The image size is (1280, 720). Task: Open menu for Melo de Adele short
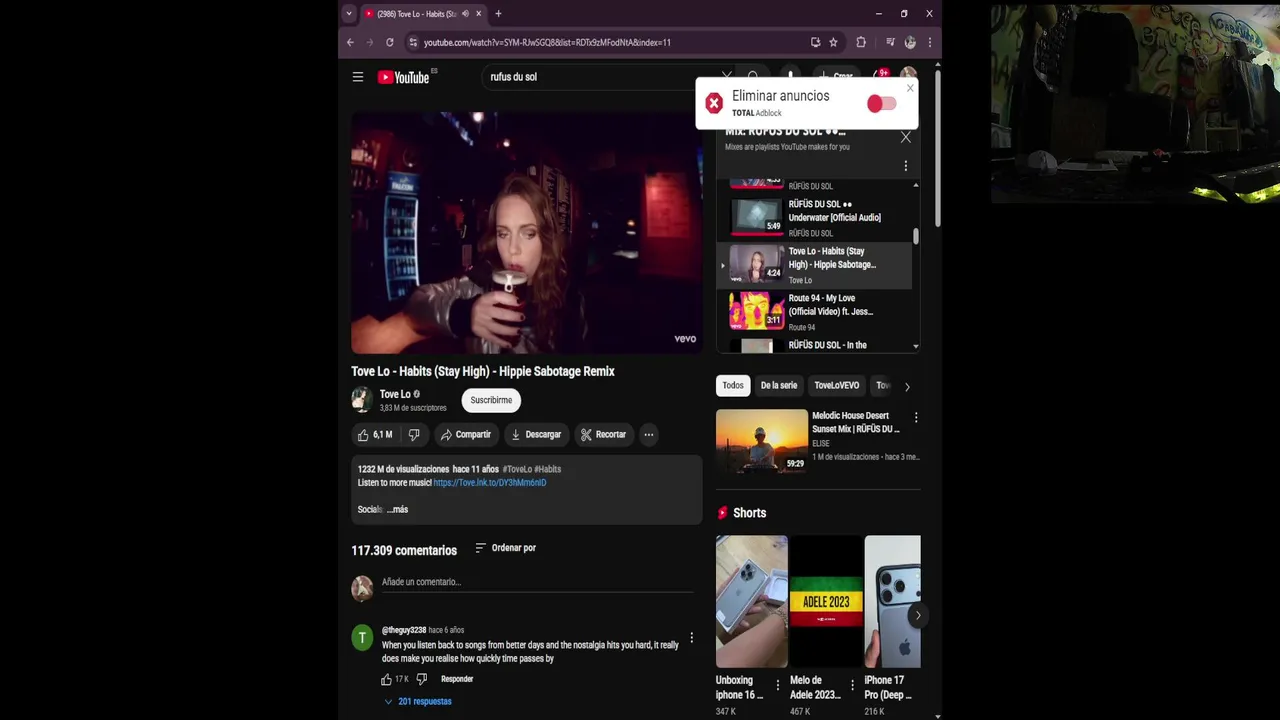click(852, 686)
